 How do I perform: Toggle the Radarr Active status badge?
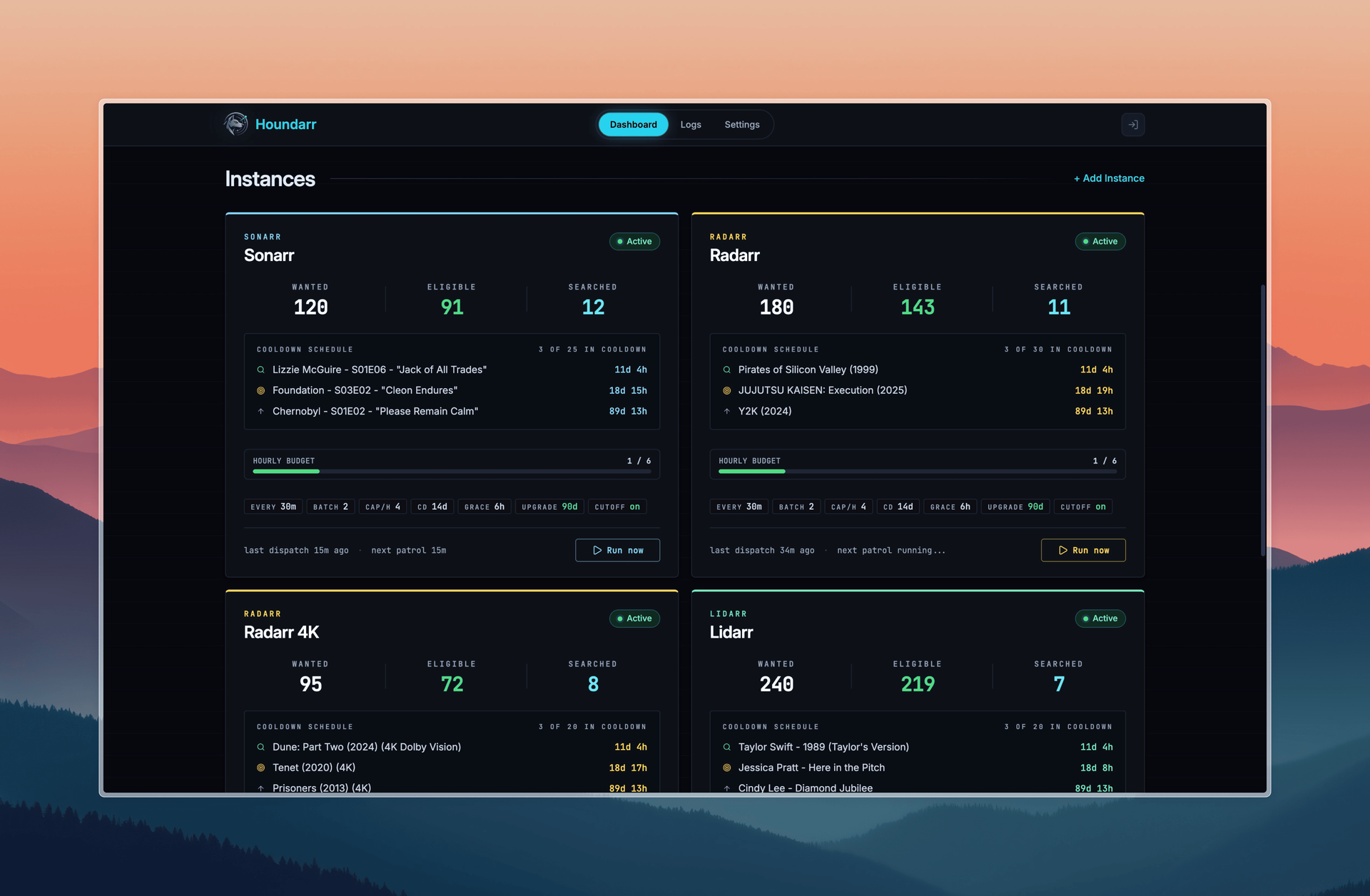pyautogui.click(x=1100, y=241)
